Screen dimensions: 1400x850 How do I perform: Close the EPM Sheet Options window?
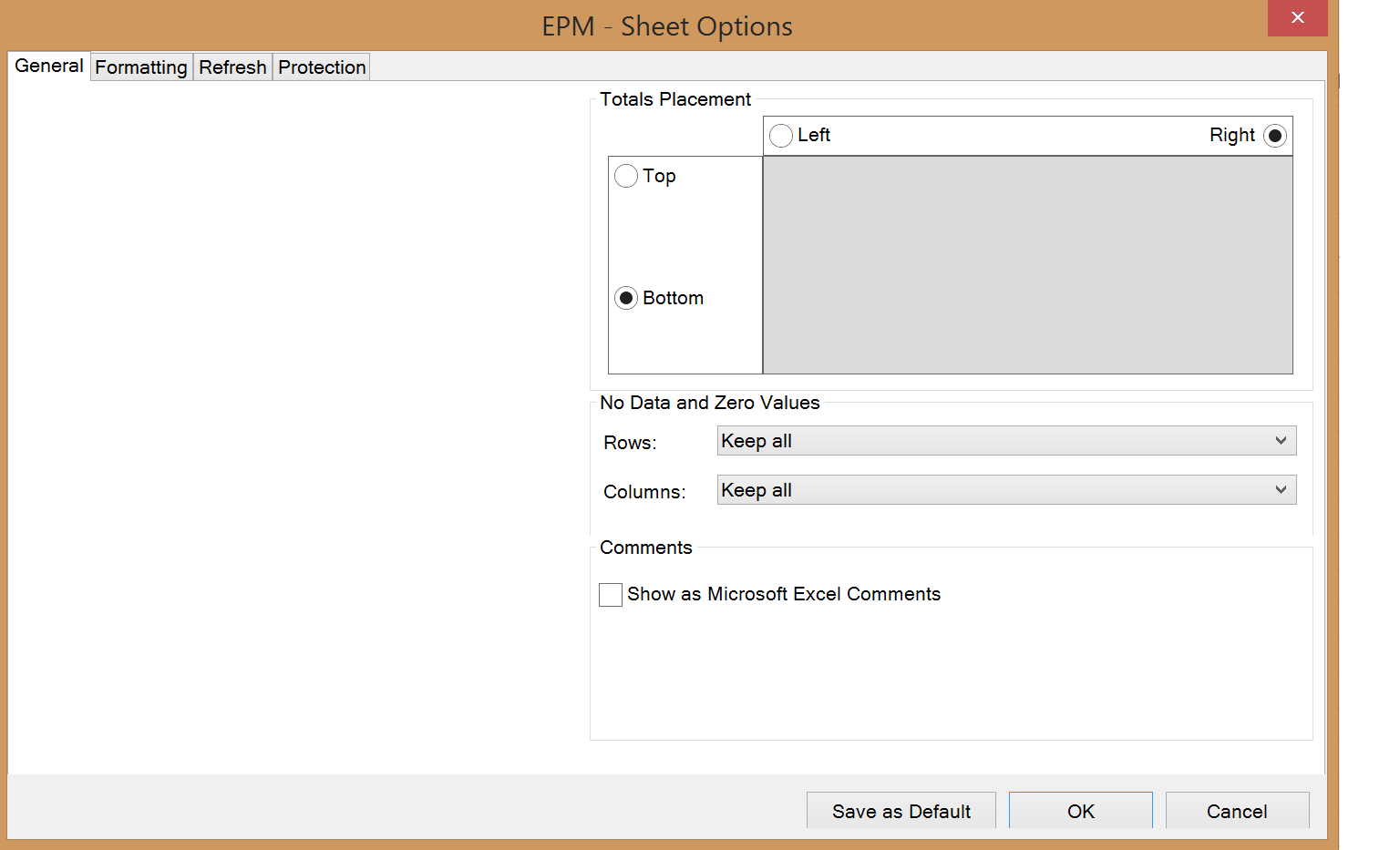coord(1297,18)
